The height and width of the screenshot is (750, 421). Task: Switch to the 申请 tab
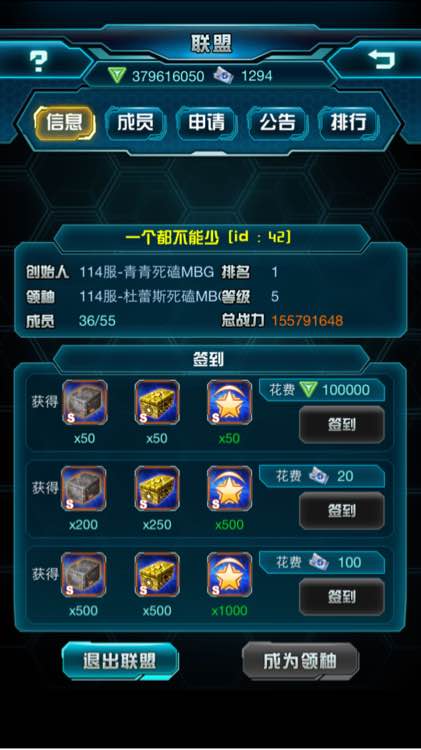tap(207, 123)
